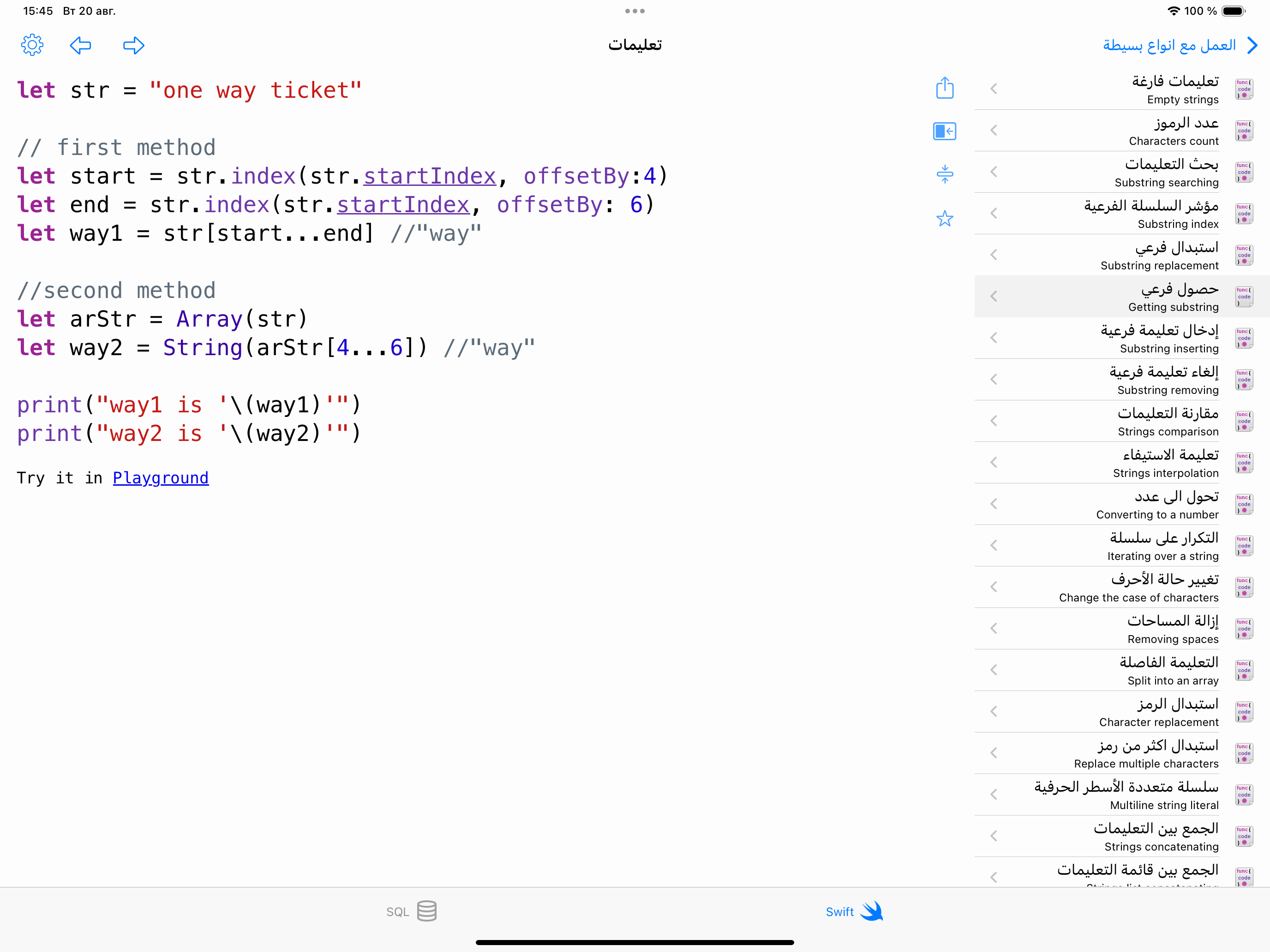Open the Empty strings item
This screenshot has height=952, width=1270.
coord(1122,89)
